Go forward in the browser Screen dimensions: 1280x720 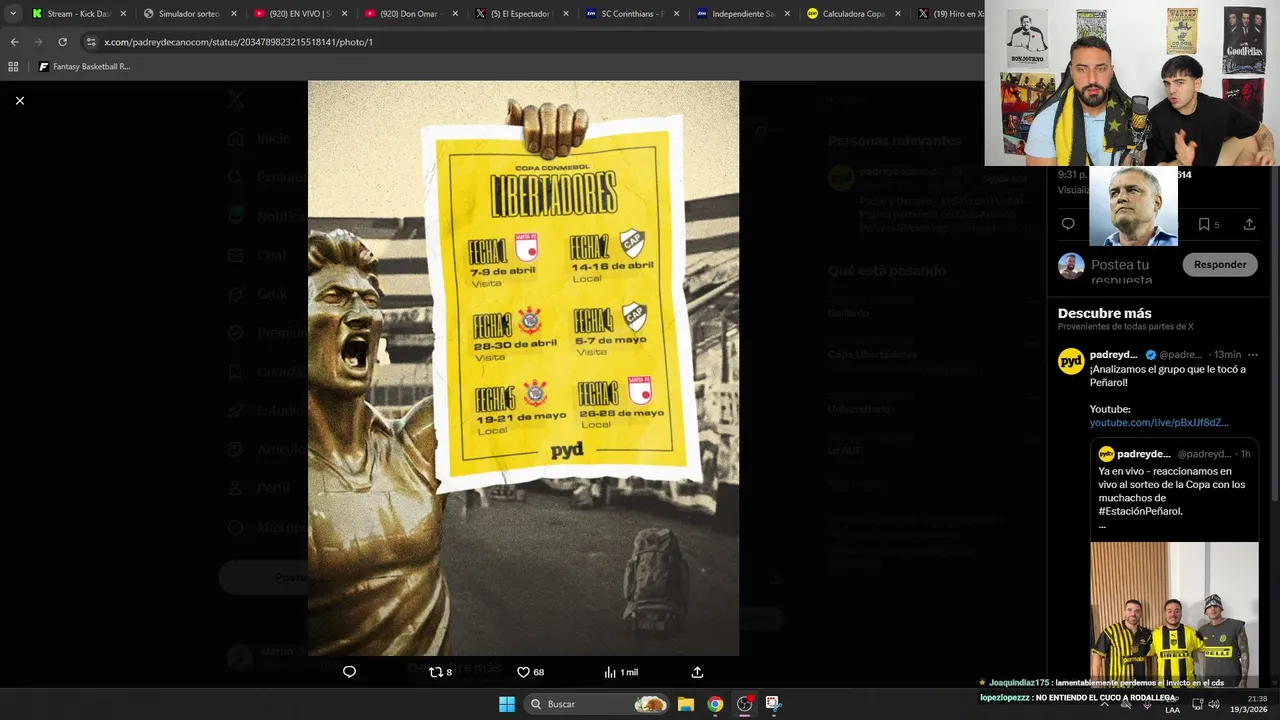point(38,42)
